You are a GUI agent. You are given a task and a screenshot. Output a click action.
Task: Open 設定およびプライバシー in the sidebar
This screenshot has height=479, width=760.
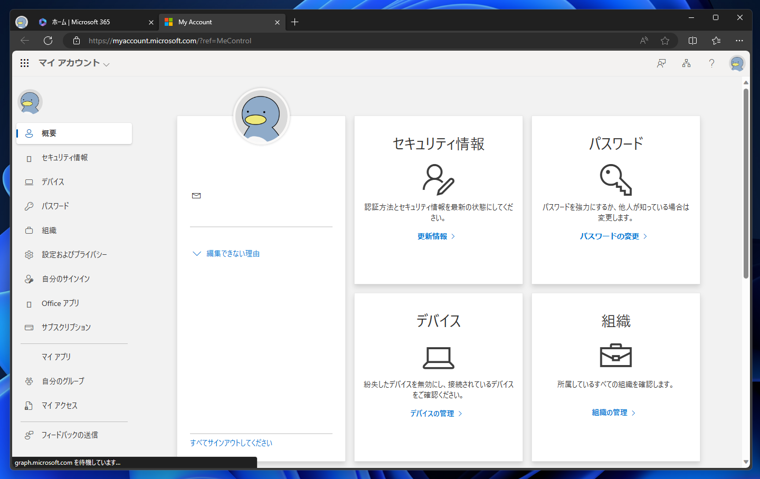74,255
